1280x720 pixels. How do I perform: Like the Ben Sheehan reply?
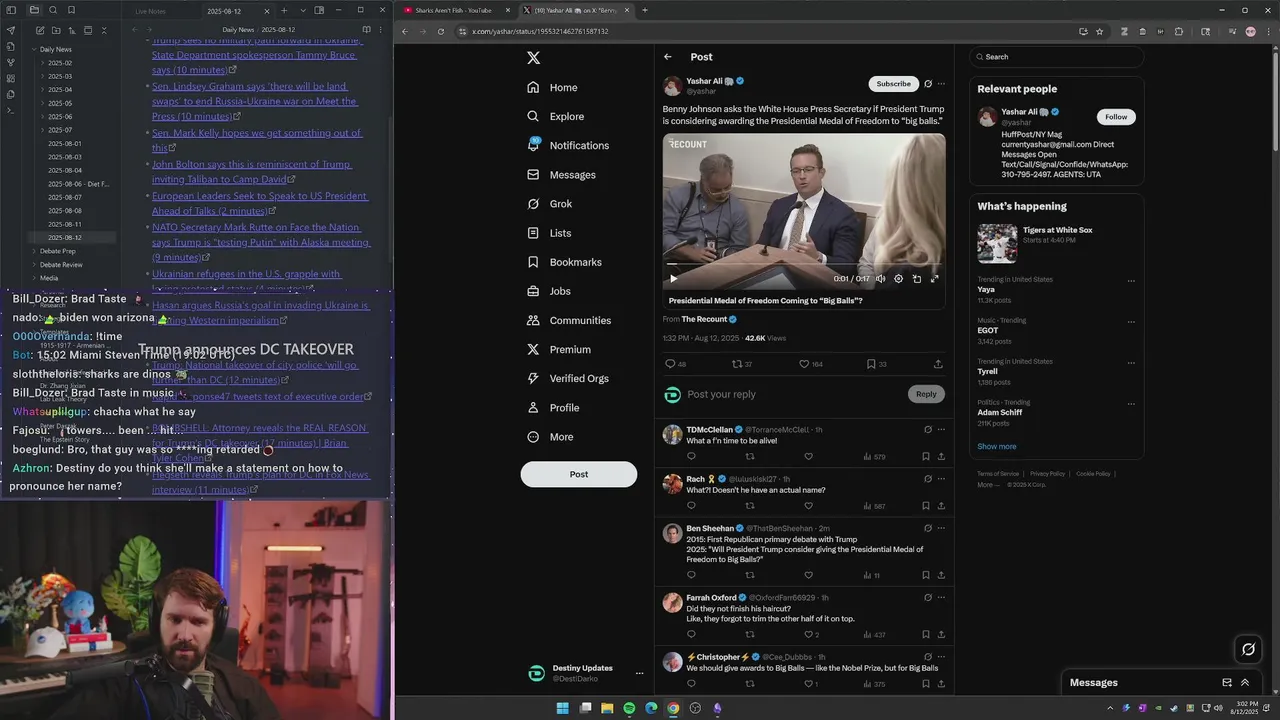(x=809, y=575)
